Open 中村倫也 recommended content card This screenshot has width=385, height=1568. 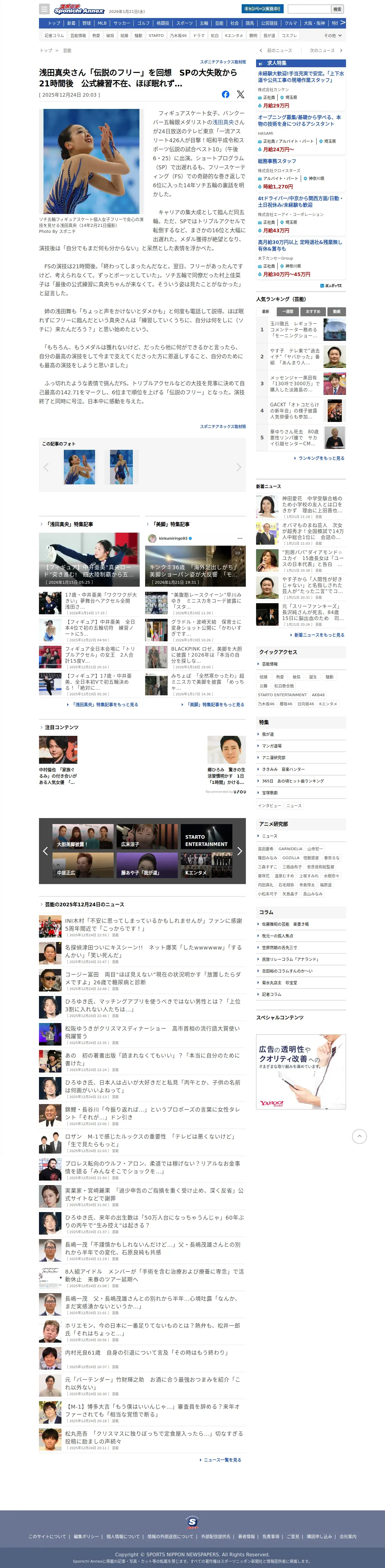tap(58, 760)
